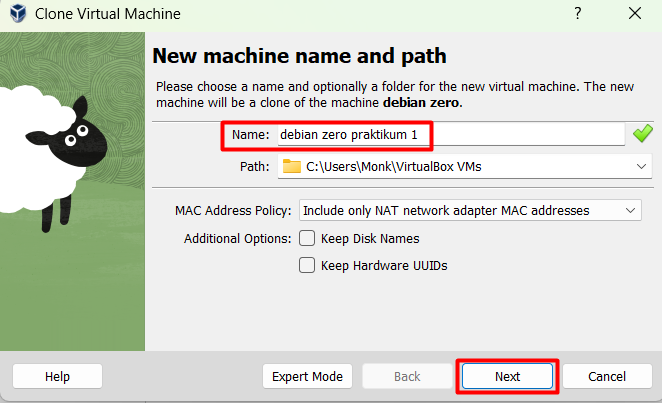This screenshot has width=662, height=403.
Task: Open the Path dropdown arrow
Action: point(641,166)
